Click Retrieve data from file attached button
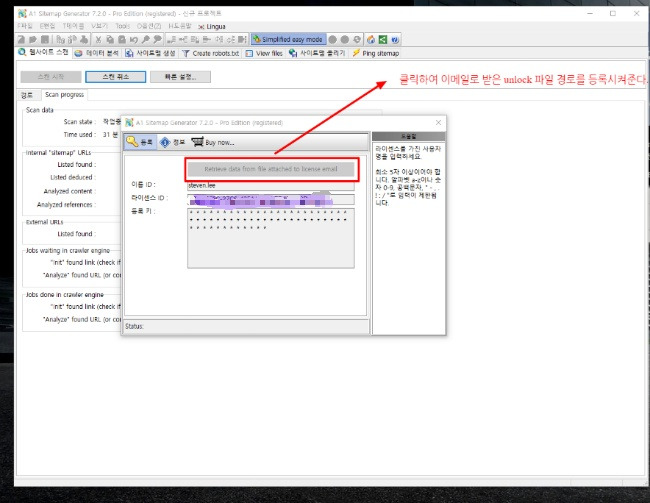 (271, 169)
